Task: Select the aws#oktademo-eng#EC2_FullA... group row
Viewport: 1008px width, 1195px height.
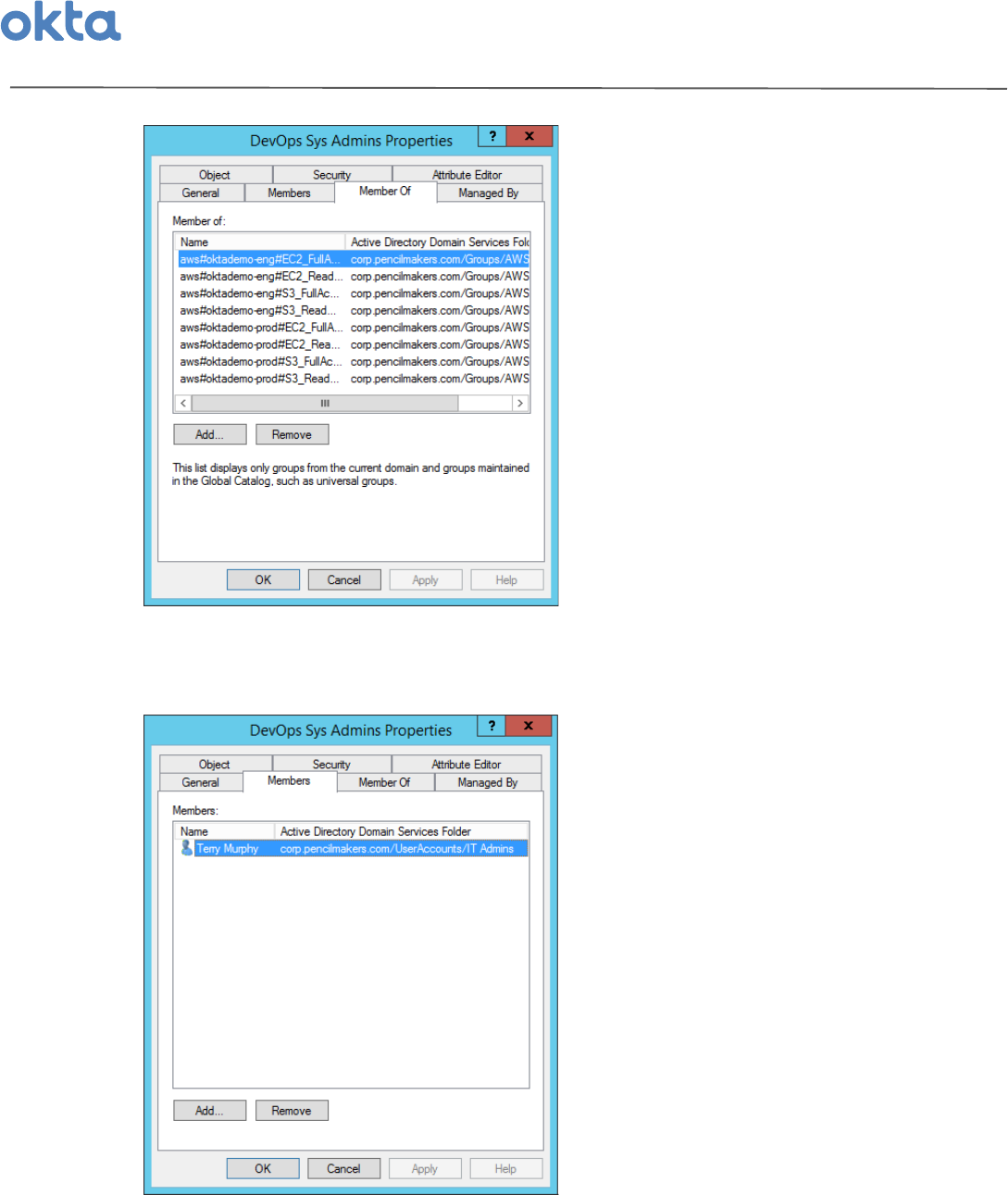Action: 354,259
